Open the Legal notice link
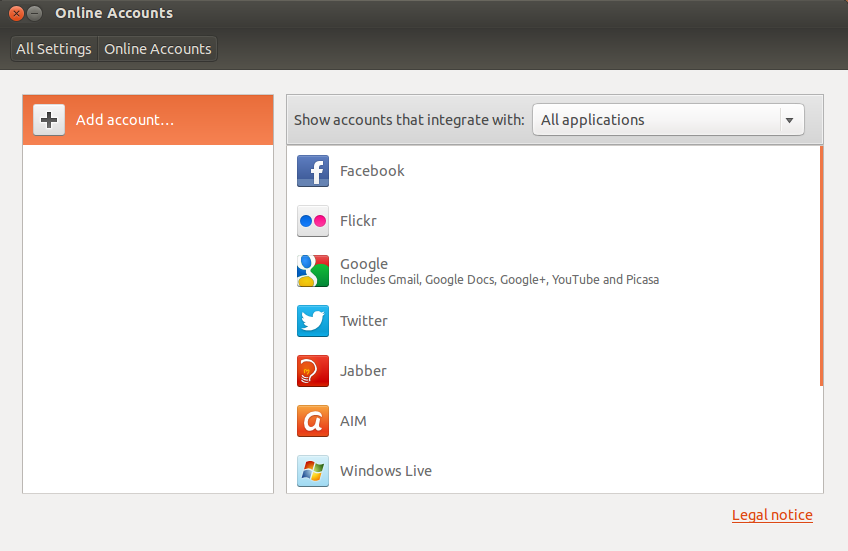 click(772, 515)
